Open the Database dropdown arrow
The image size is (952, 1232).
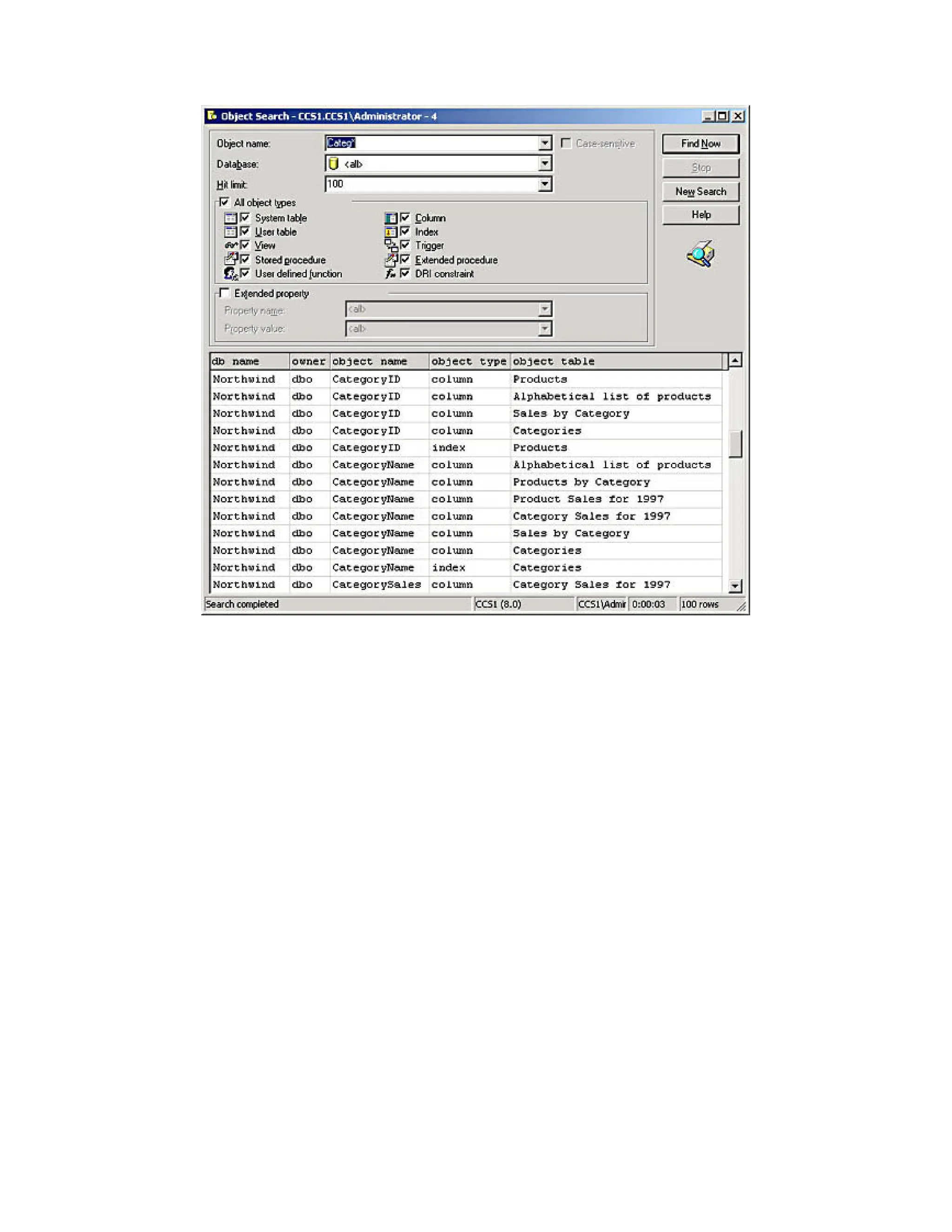tap(545, 164)
